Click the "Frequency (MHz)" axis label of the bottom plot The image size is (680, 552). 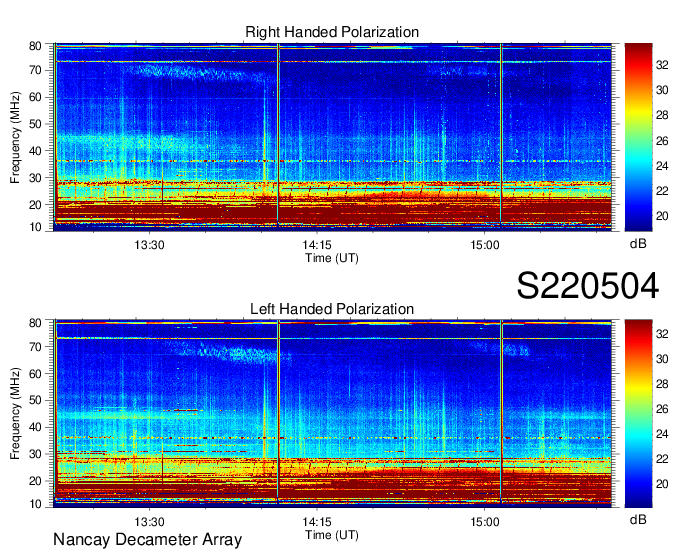coord(15,414)
